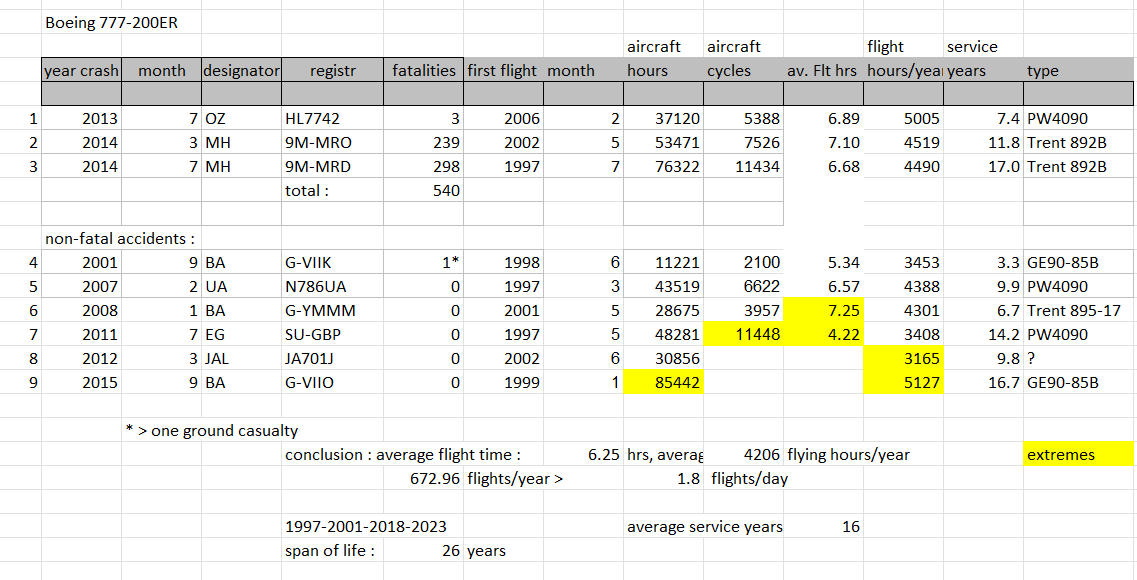Image resolution: width=1137 pixels, height=580 pixels.
Task: Select registration cell 9M-MRO
Action: [x=332, y=142]
